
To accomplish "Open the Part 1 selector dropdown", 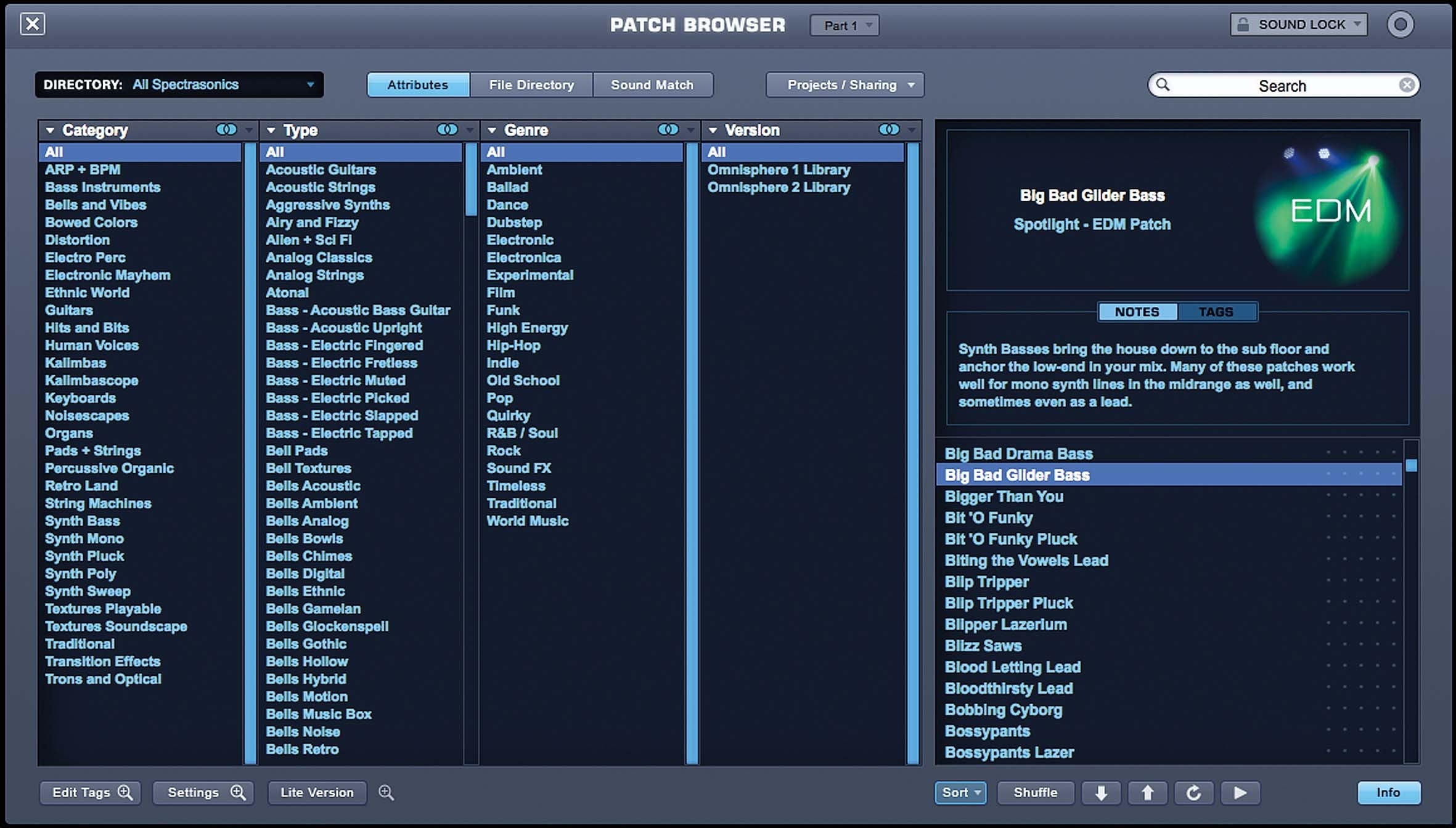I will click(843, 24).
